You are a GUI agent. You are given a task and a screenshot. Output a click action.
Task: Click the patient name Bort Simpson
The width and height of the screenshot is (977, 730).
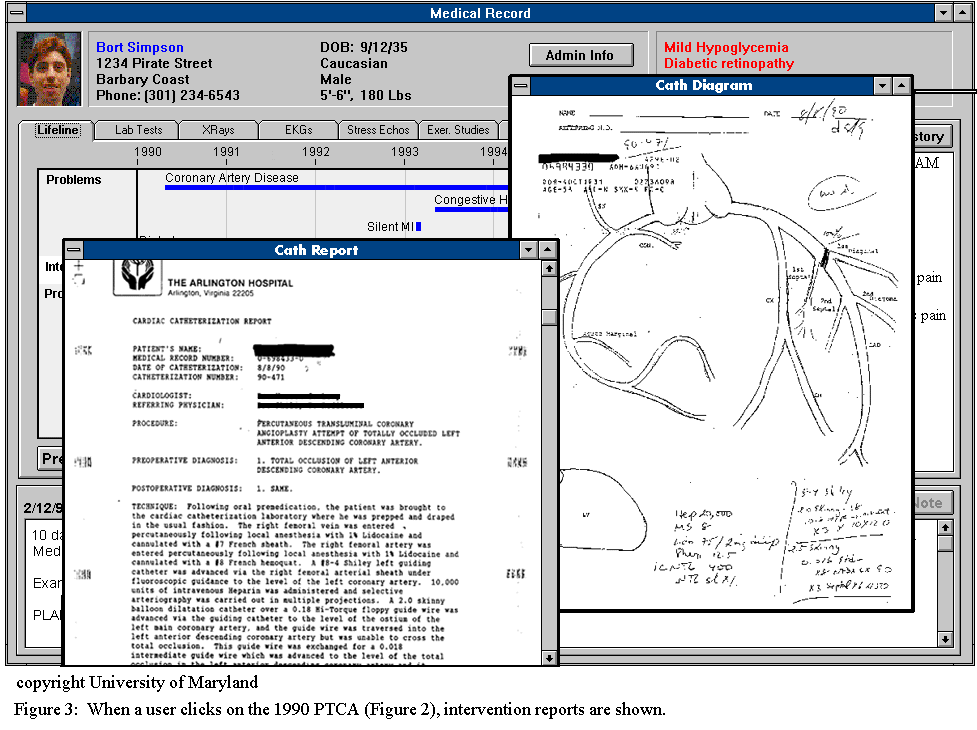click(x=140, y=47)
